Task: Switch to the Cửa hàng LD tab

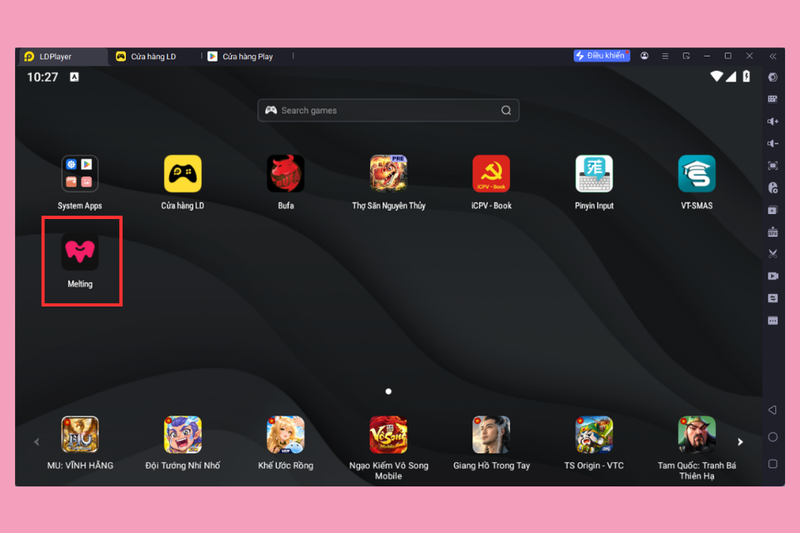Action: [x=153, y=57]
